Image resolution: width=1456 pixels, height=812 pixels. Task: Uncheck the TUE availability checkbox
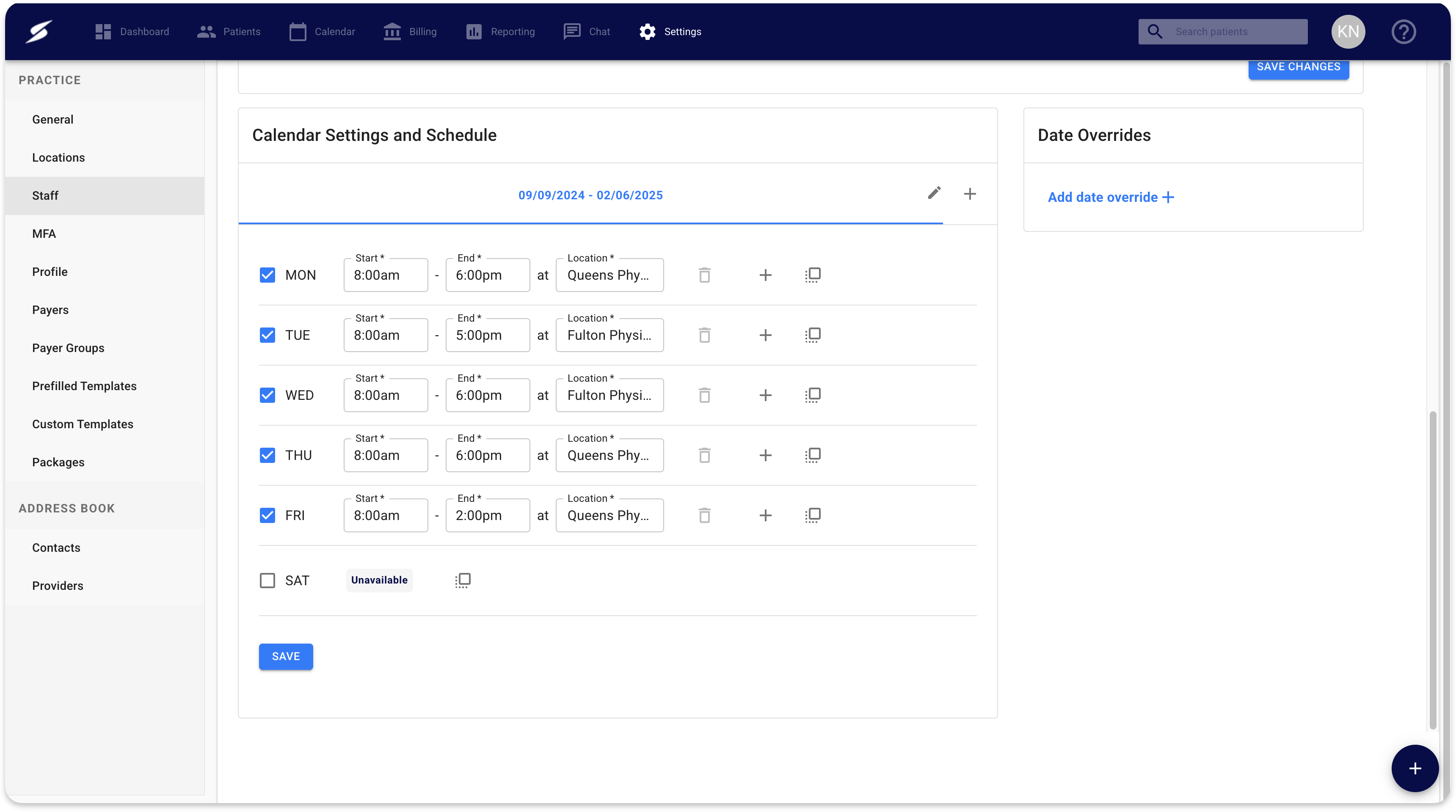pos(267,335)
